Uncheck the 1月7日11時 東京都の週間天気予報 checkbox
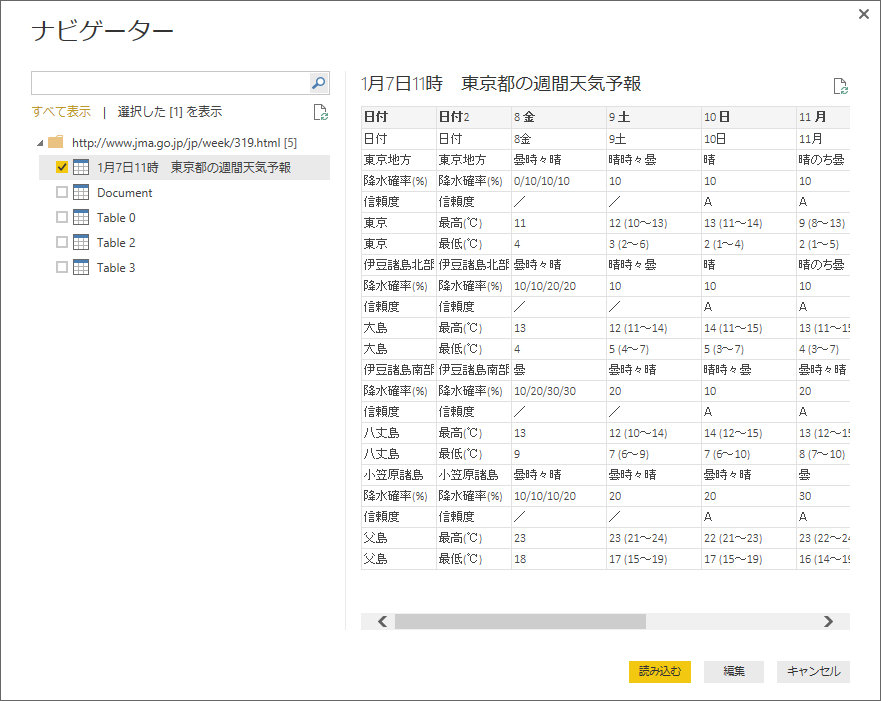The image size is (881, 701). [x=62, y=167]
